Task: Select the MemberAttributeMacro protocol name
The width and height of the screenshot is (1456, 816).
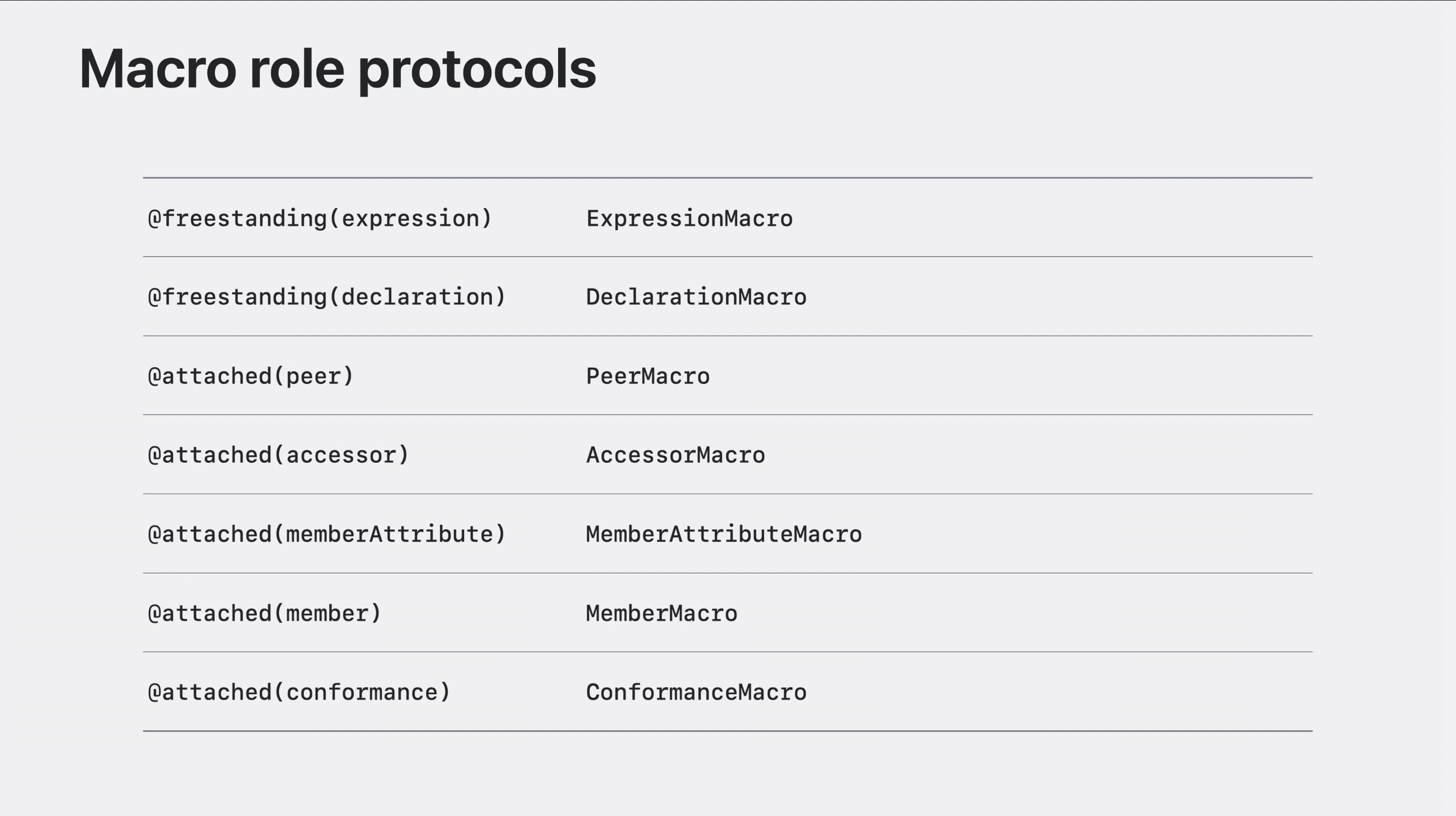Action: 723,534
